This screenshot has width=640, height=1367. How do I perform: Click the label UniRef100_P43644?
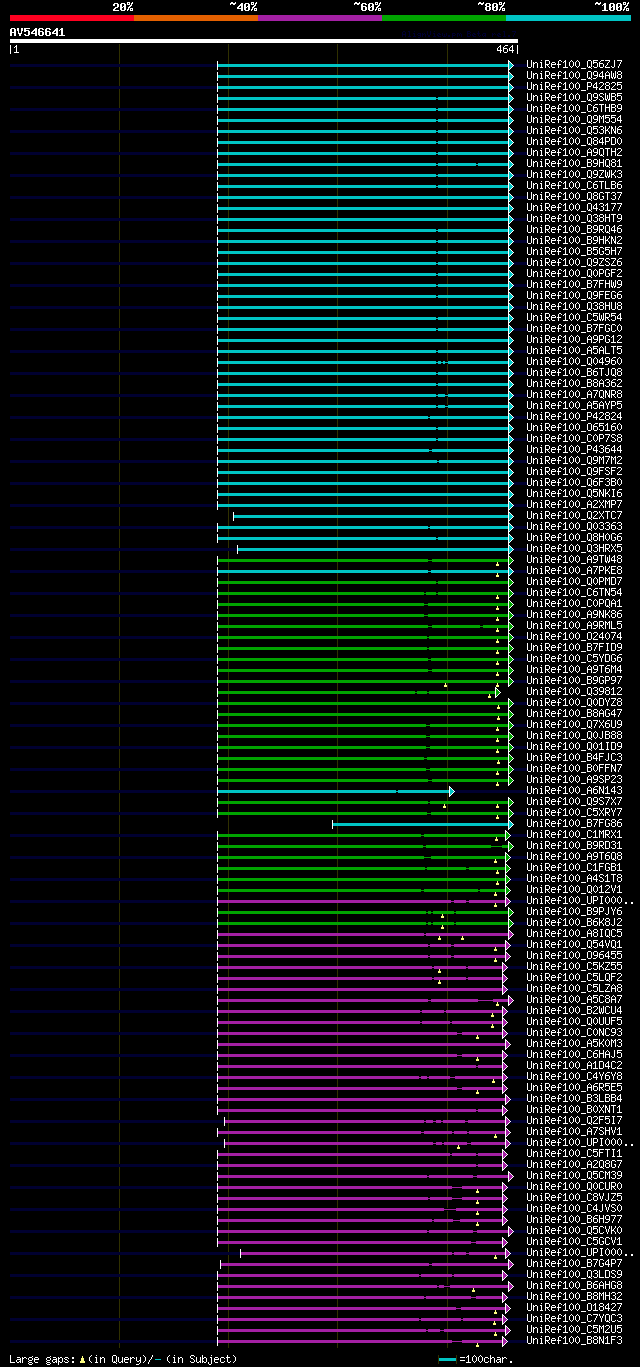point(574,449)
